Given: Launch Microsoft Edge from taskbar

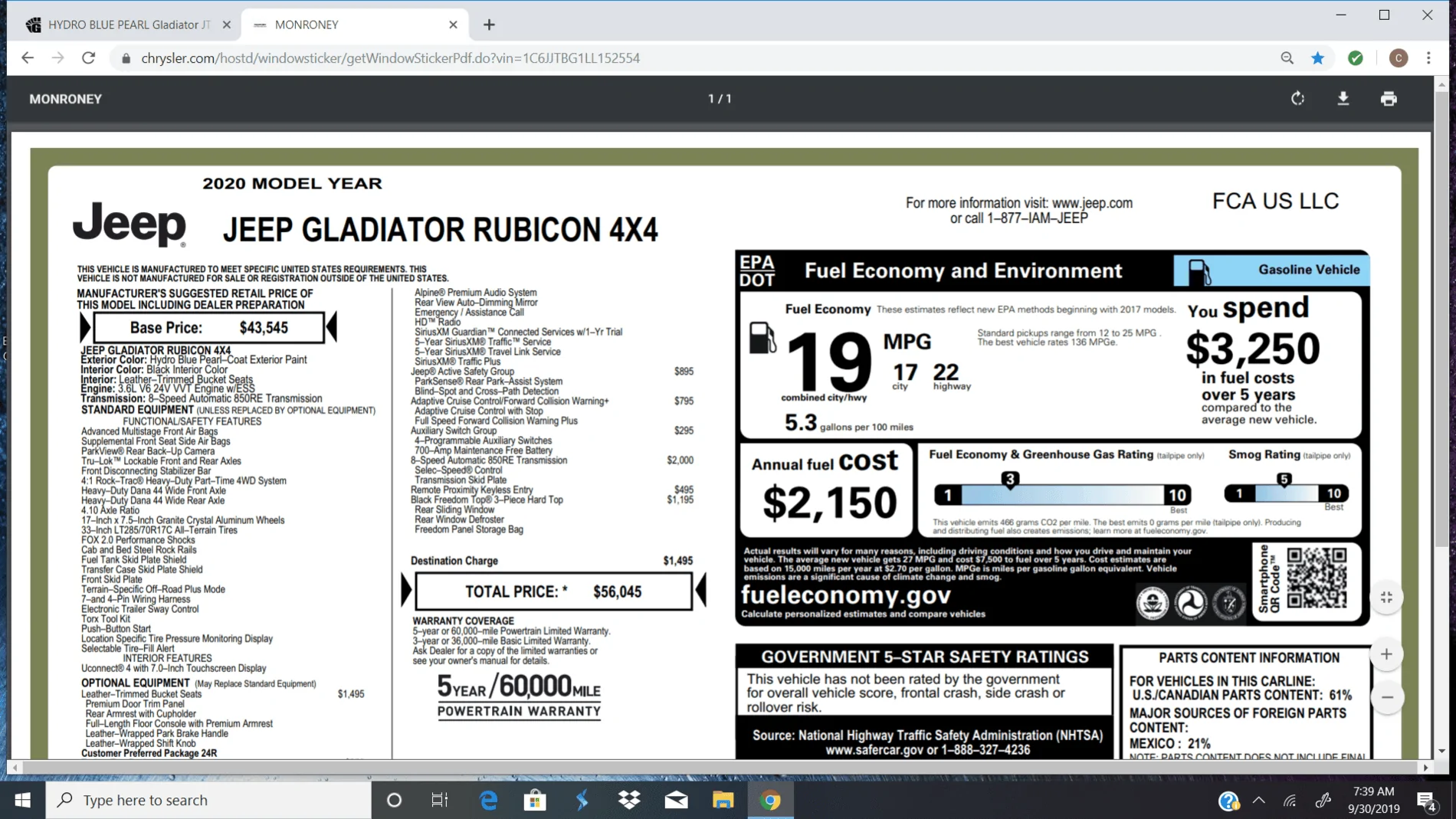Looking at the screenshot, I should pos(488,800).
